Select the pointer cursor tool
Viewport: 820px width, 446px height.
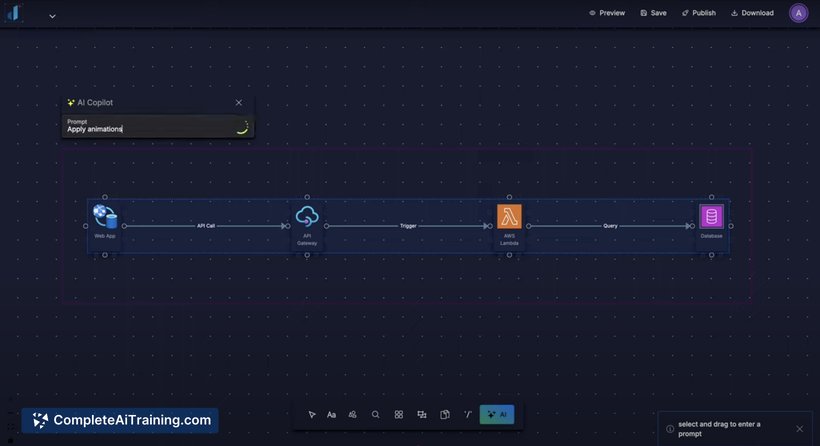pyautogui.click(x=312, y=415)
